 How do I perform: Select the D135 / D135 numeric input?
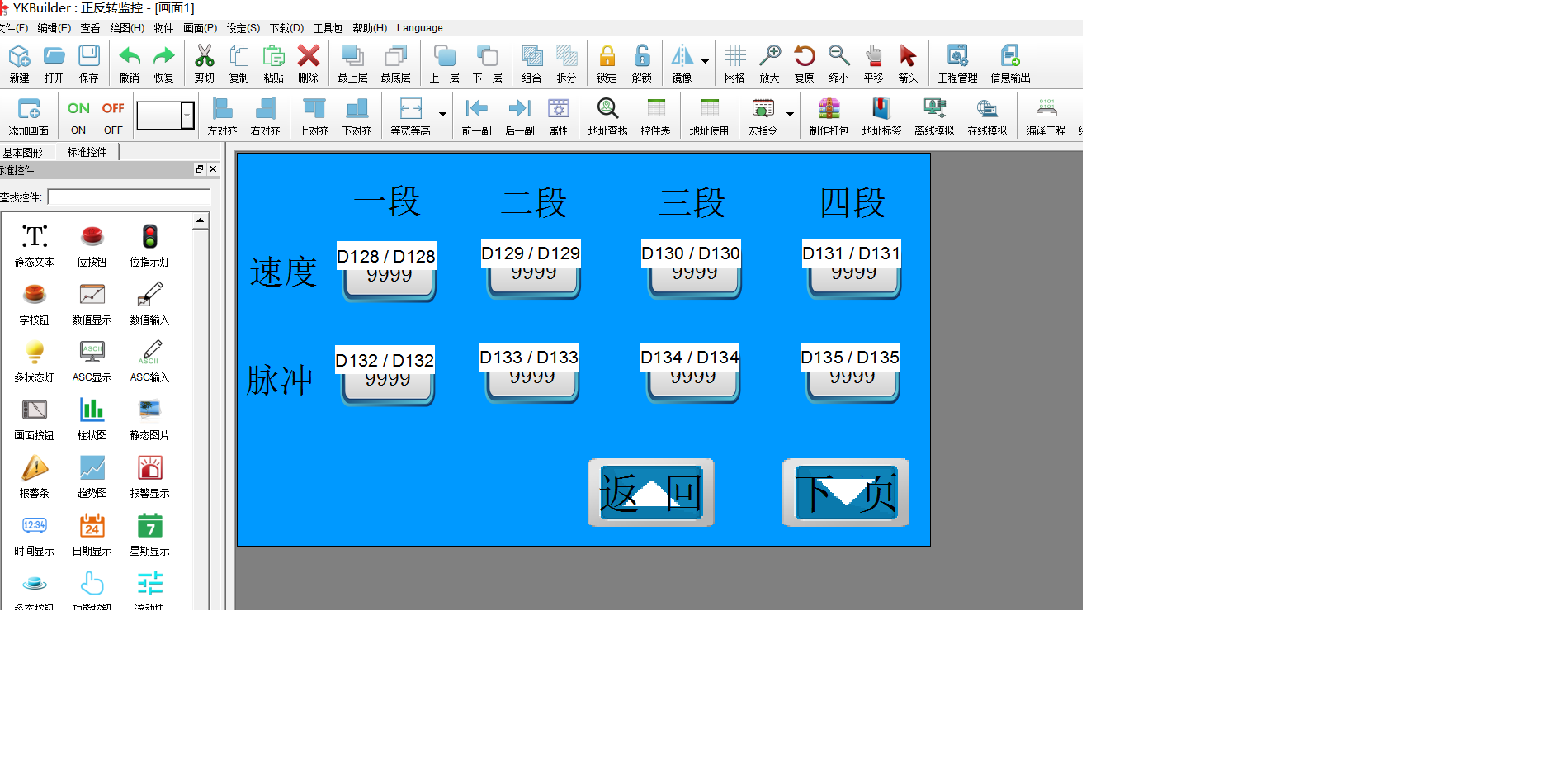(x=851, y=372)
